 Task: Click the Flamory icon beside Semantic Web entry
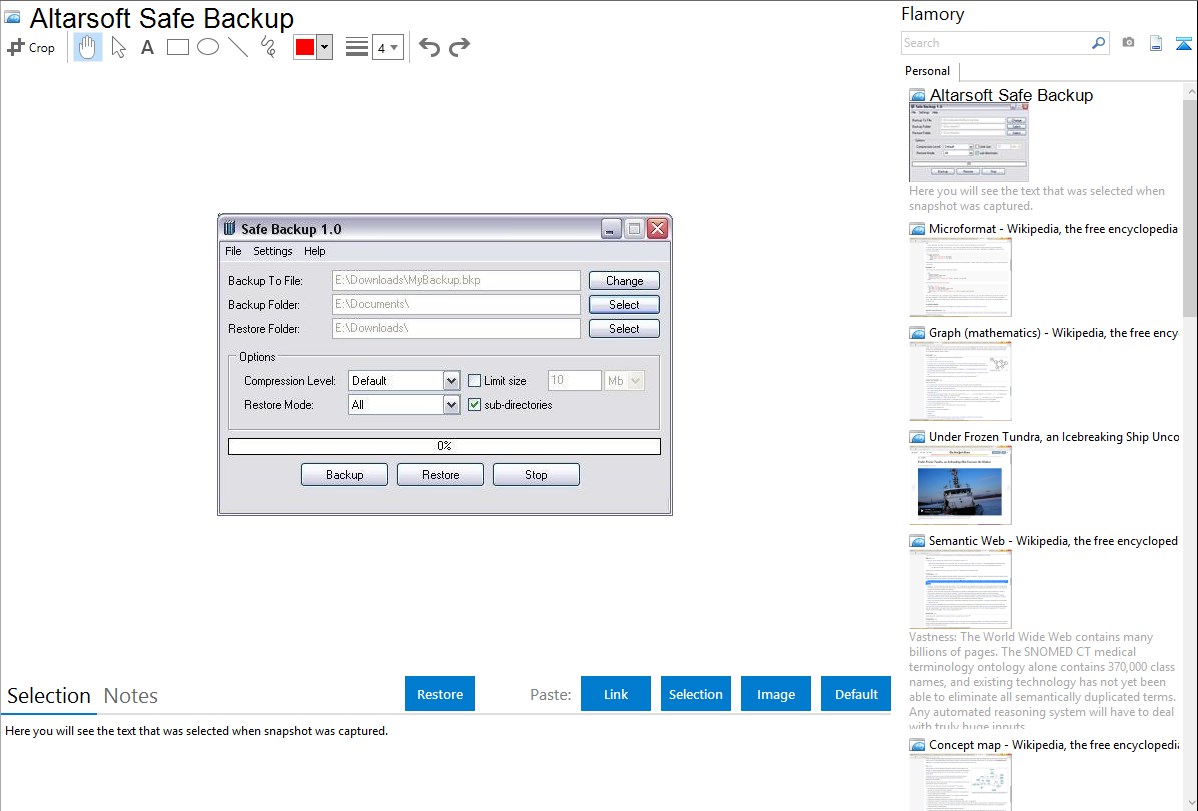918,541
